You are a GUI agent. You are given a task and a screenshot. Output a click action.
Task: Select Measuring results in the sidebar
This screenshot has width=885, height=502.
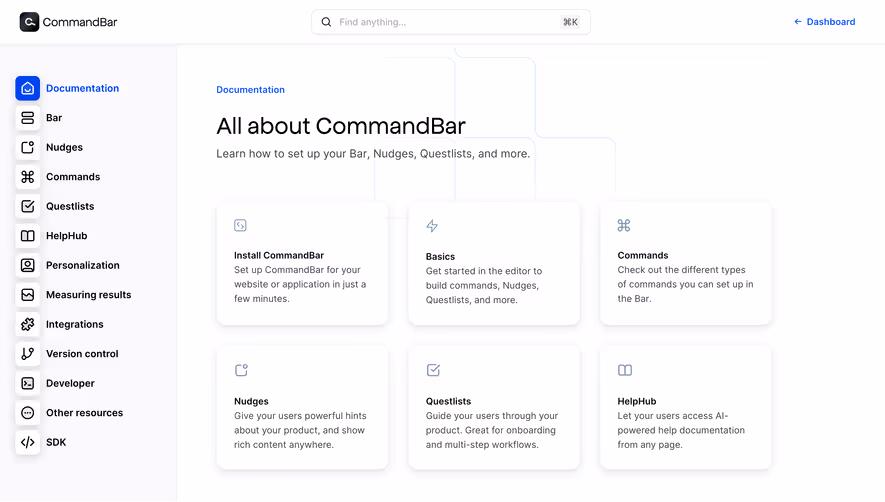coord(89,295)
